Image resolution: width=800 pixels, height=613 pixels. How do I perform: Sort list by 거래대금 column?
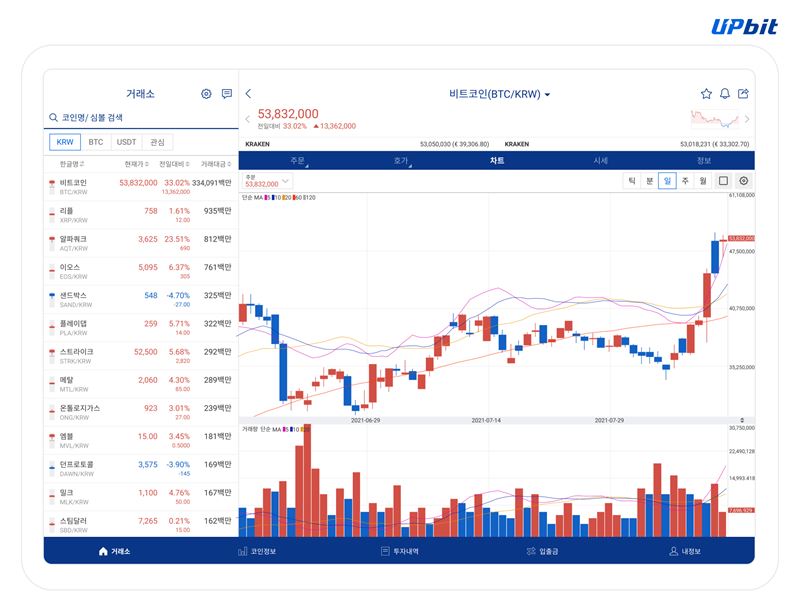click(x=216, y=164)
